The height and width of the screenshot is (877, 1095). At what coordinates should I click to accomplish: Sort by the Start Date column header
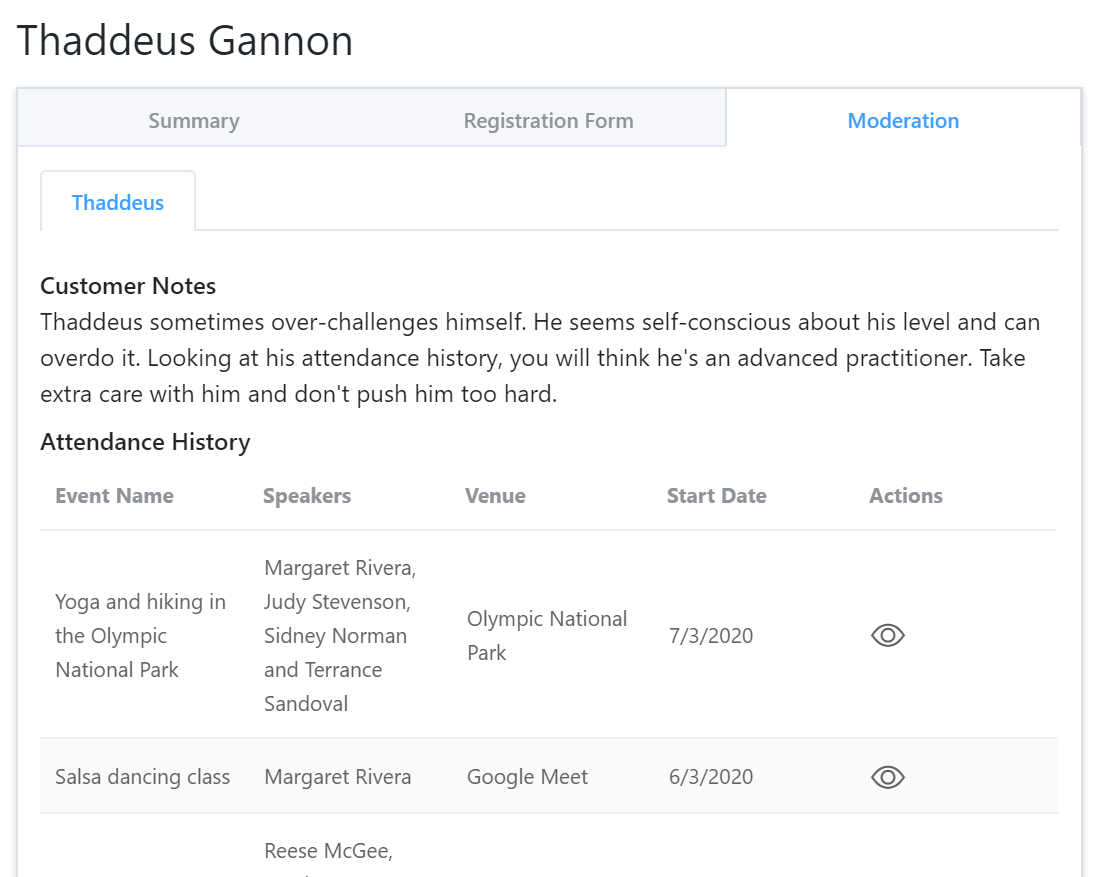[716, 496]
